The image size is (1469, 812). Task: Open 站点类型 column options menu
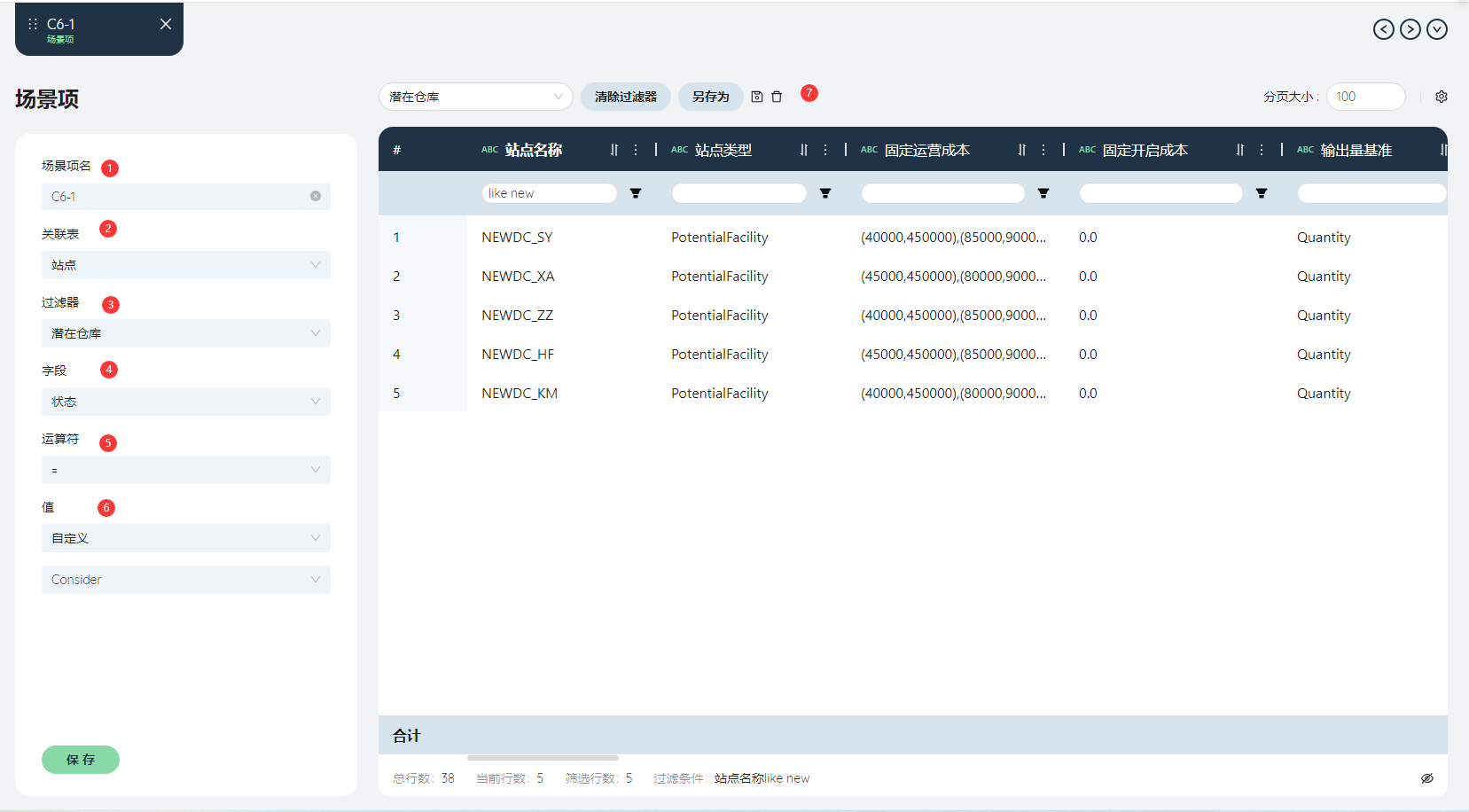[x=825, y=150]
